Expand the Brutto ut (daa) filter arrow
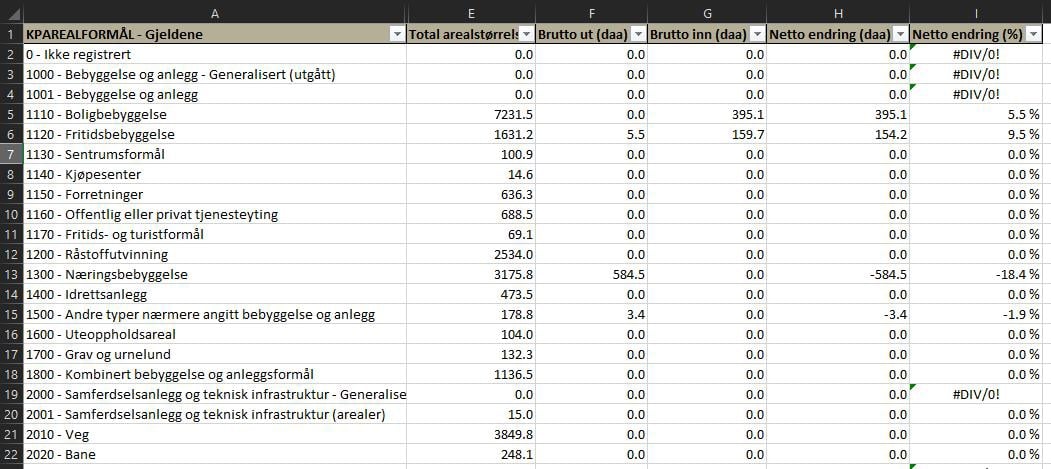Screen dimensions: 1051x469 pos(637,34)
